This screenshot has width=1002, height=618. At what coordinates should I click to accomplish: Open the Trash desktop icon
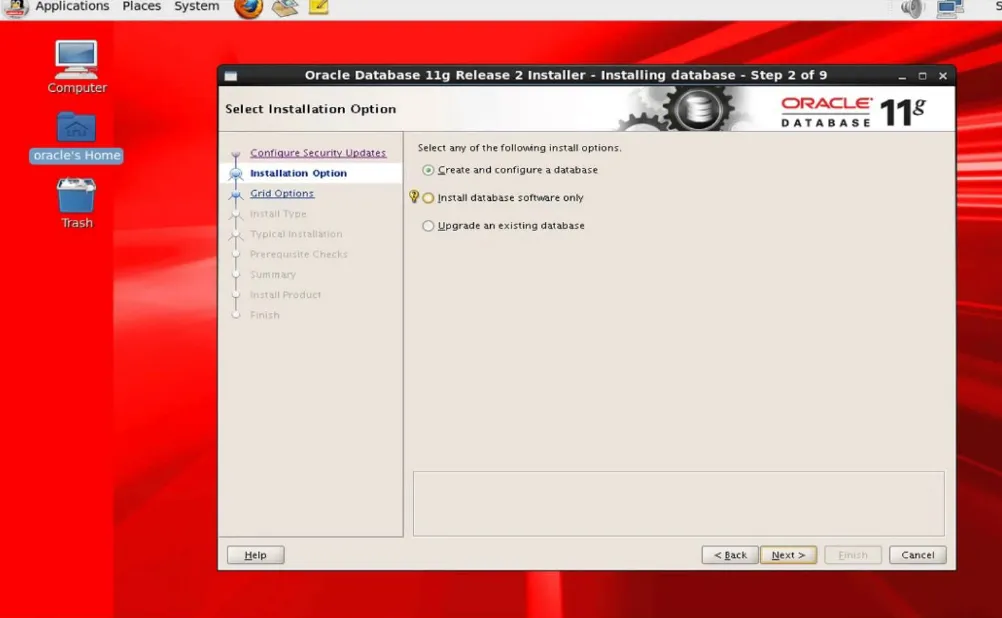[x=77, y=203]
